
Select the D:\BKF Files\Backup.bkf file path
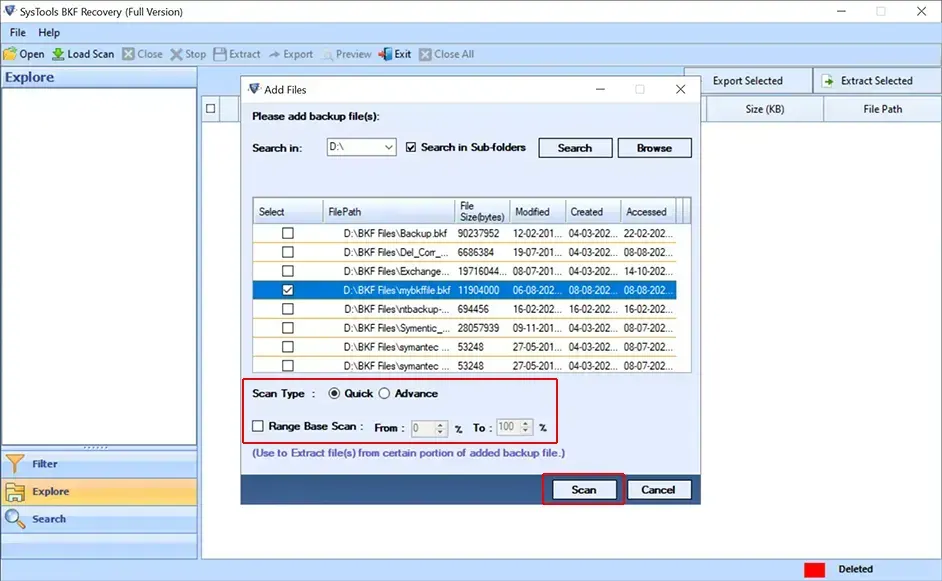click(395, 233)
